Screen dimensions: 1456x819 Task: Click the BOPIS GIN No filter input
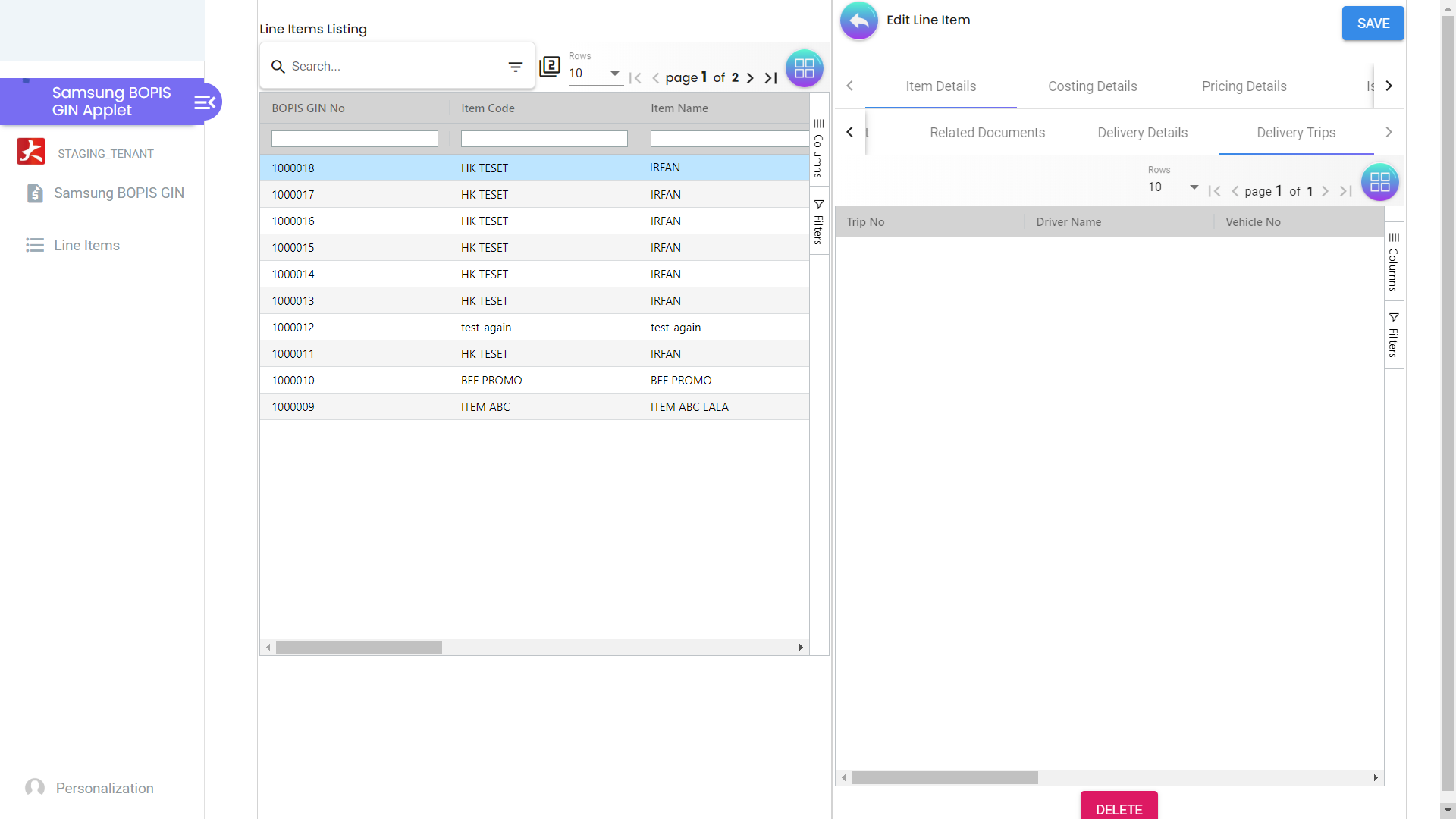pyautogui.click(x=354, y=139)
